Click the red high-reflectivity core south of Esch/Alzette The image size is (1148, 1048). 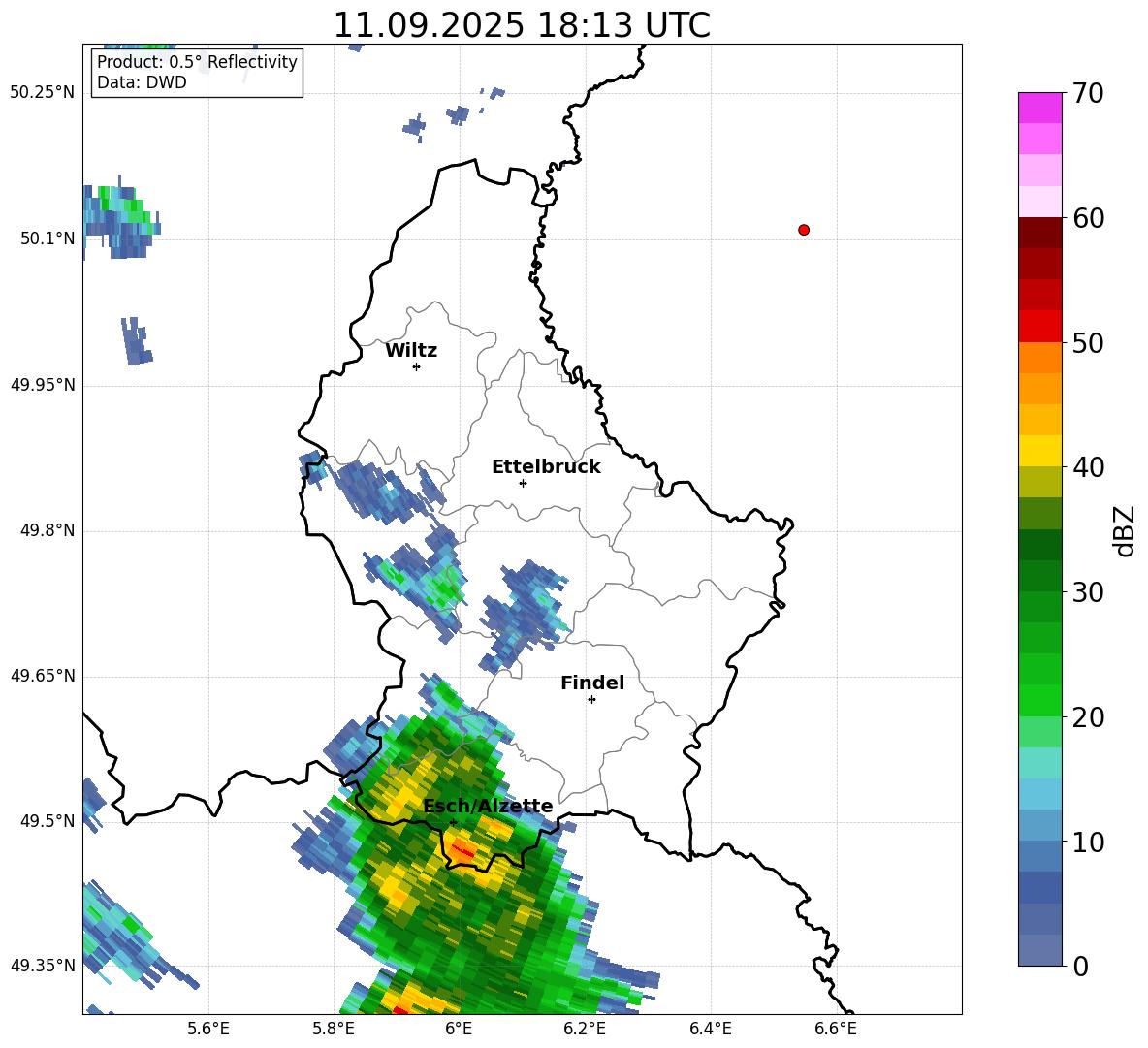(x=463, y=850)
